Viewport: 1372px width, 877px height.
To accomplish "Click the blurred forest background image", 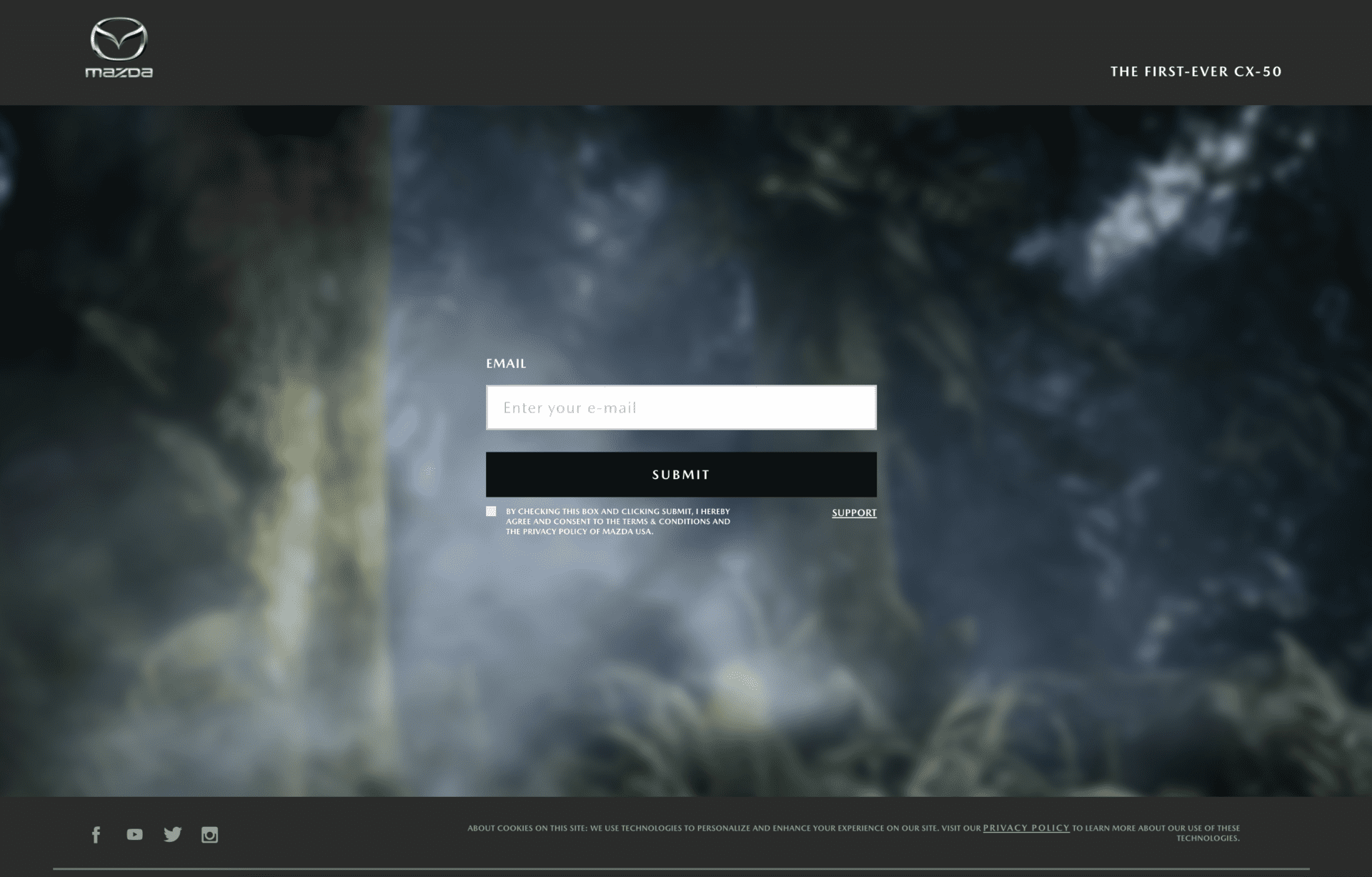I will [x=1072, y=465].
